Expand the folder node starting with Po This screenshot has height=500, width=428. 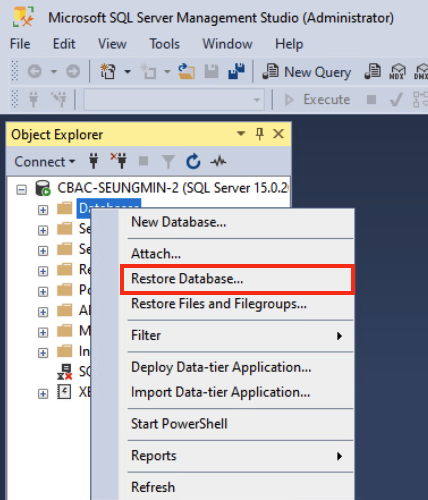[x=43, y=292]
